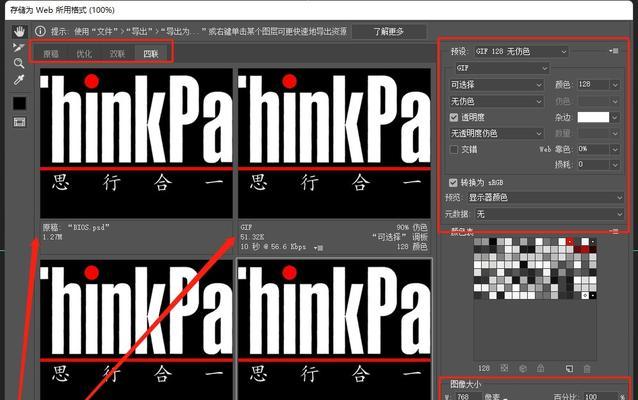Click the 损耗 value field
The image size is (638, 400).
click(593, 164)
